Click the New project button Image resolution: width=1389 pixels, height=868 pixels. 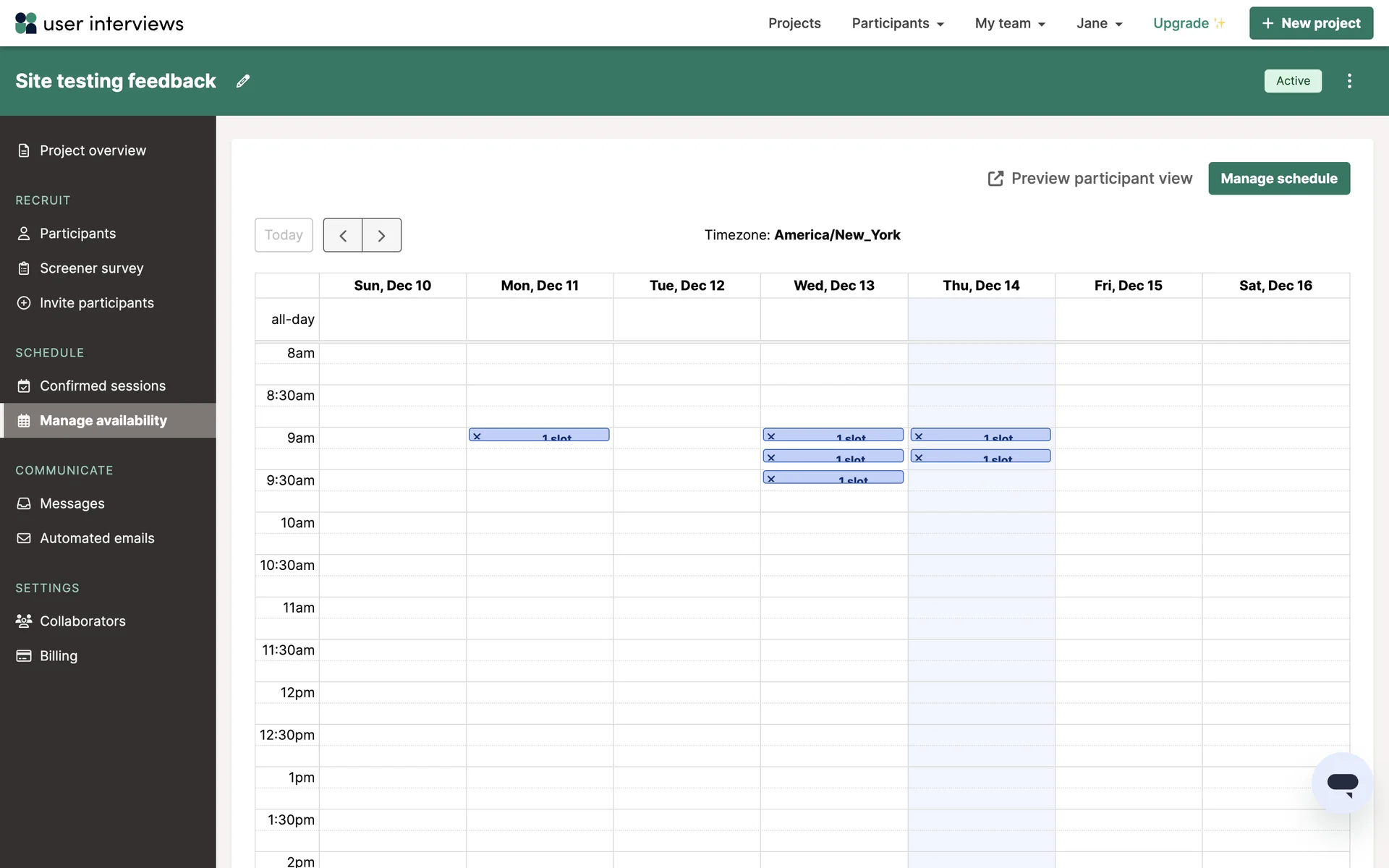pyautogui.click(x=1311, y=23)
